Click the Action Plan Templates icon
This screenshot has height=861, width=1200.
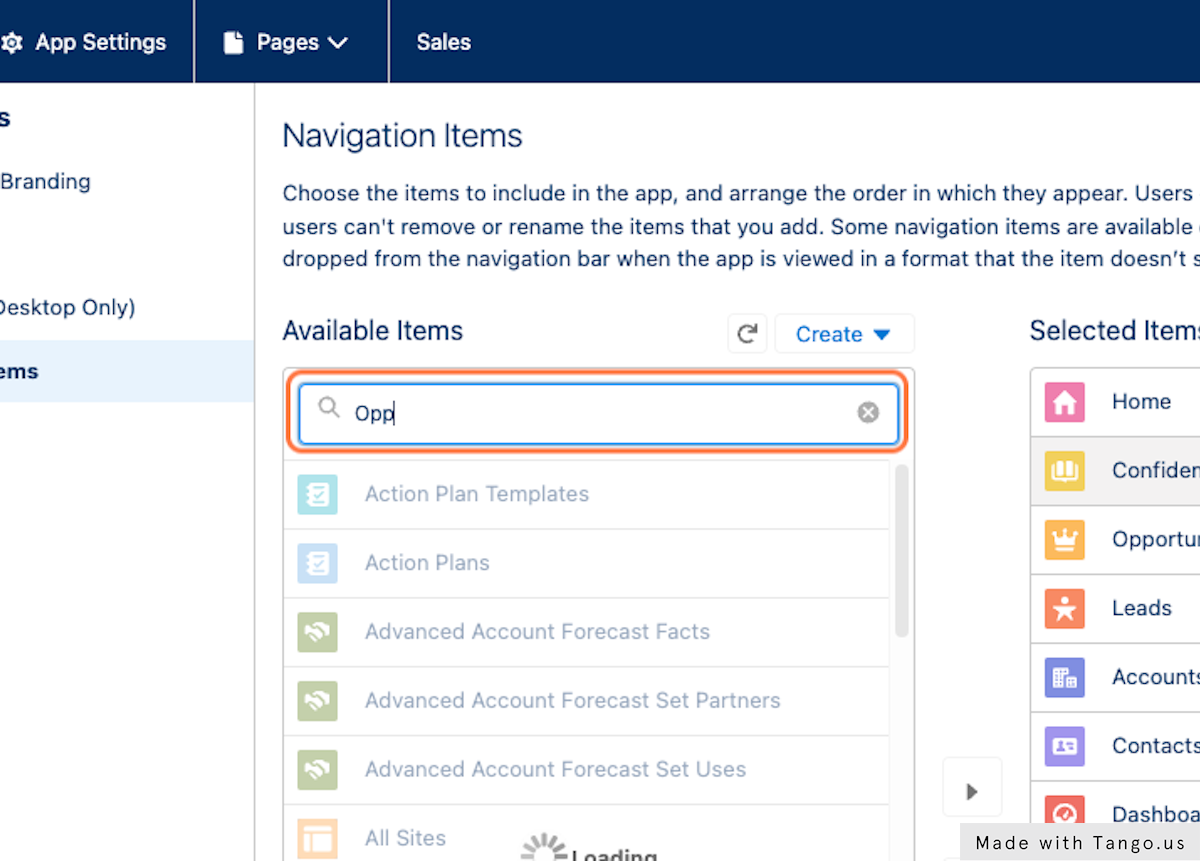click(317, 494)
